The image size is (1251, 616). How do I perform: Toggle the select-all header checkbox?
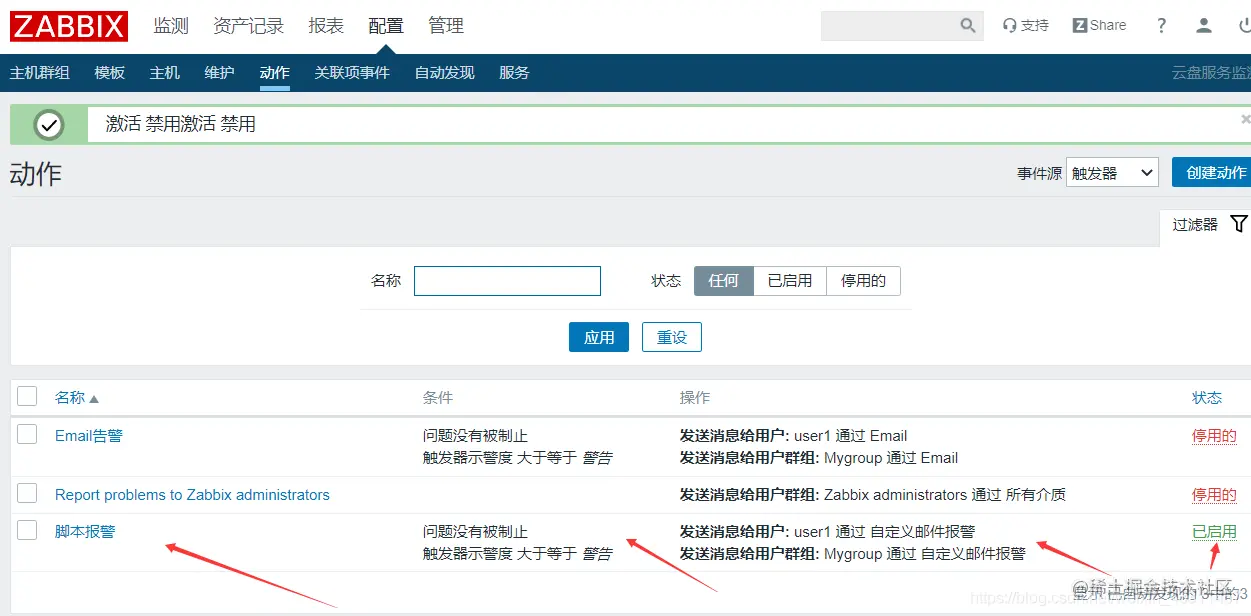point(27,396)
